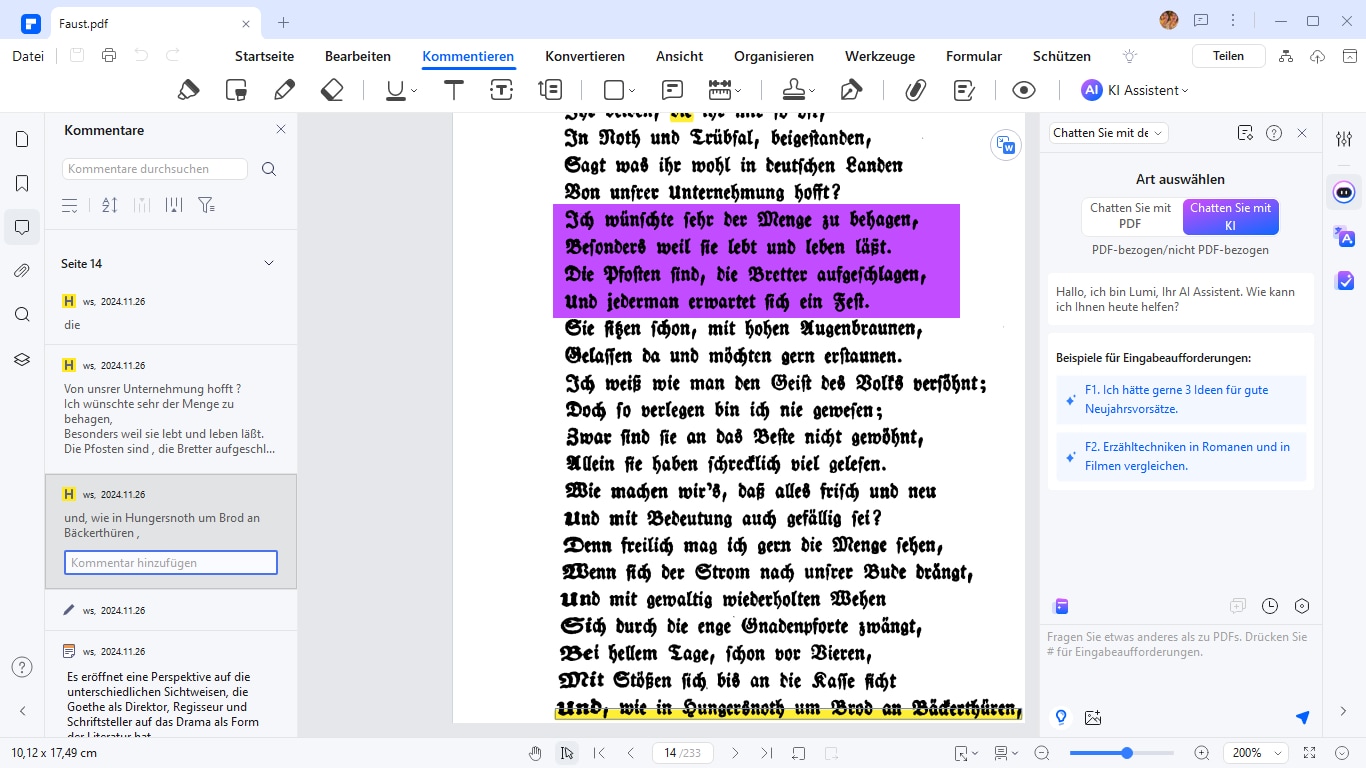Add a text callout annotation

pyautogui.click(x=550, y=90)
